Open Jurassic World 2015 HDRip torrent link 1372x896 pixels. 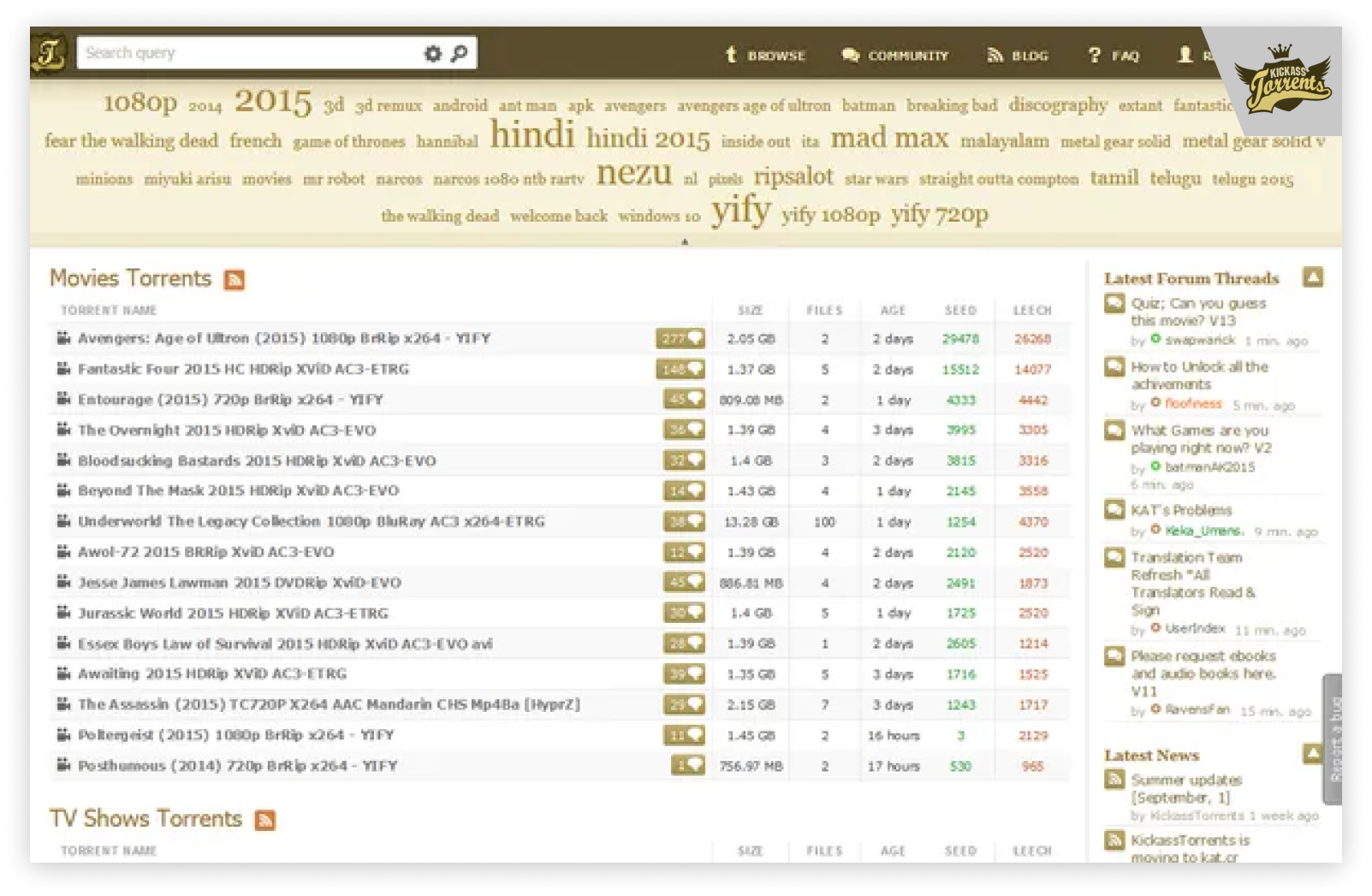233,614
